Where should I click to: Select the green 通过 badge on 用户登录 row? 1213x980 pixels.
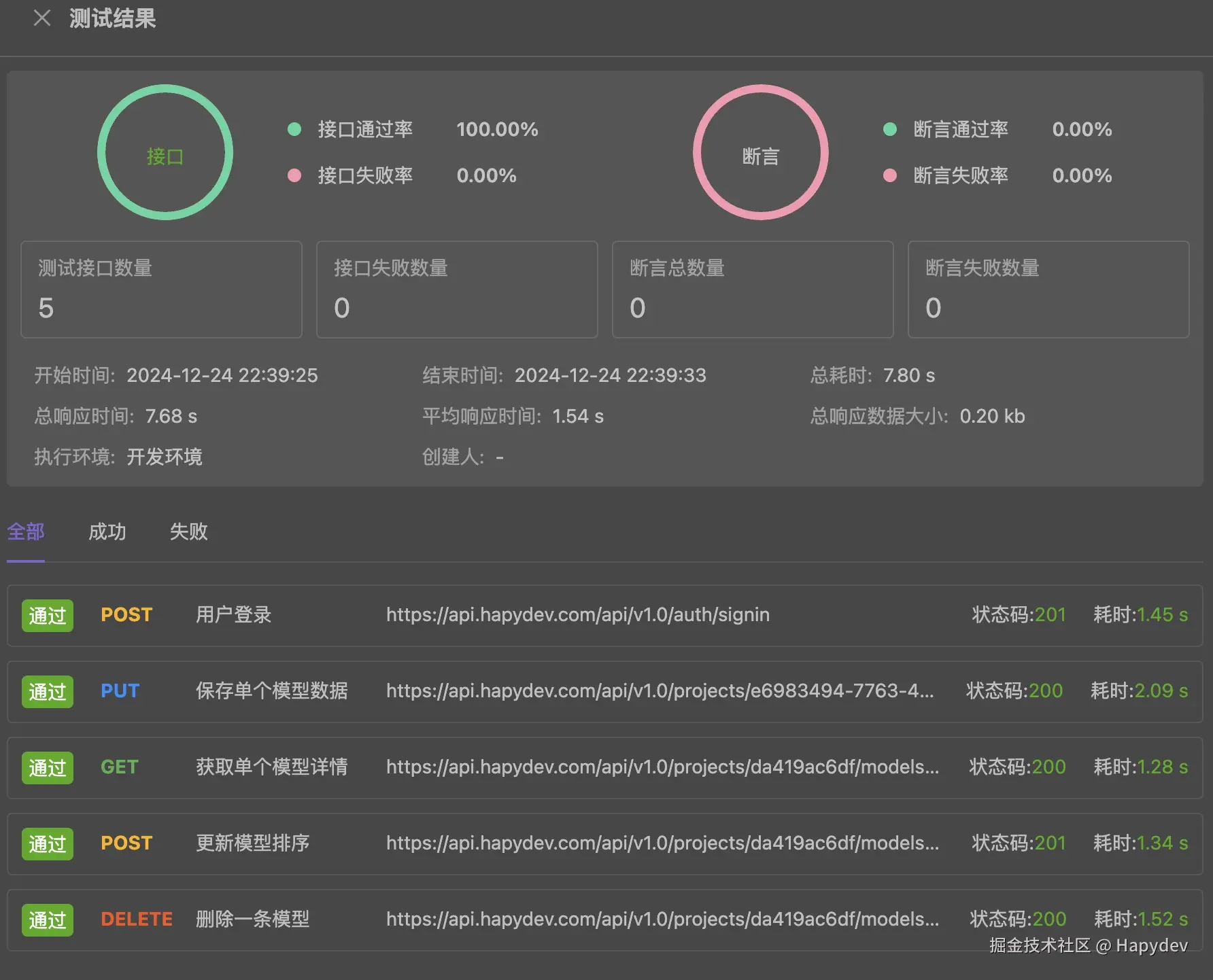[46, 615]
